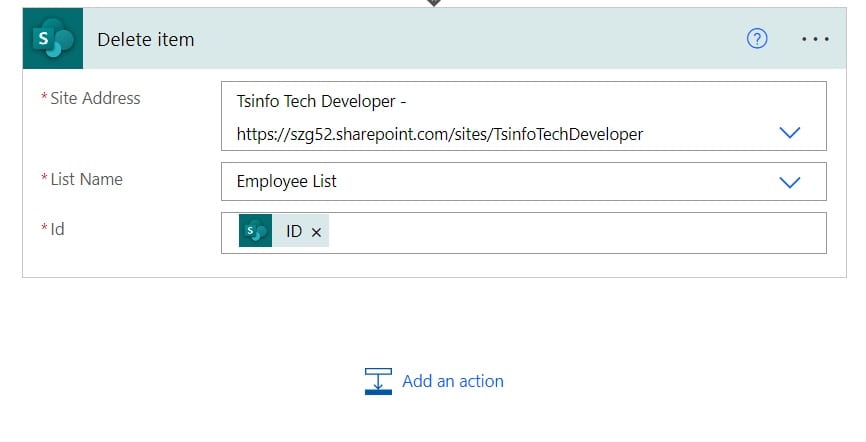Select the Employee List value field
Screen dimensions: 866x442
(524, 182)
